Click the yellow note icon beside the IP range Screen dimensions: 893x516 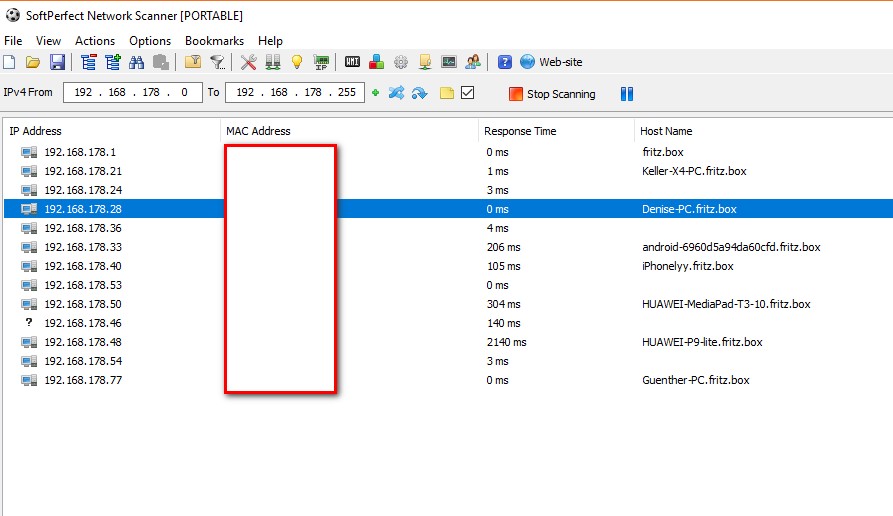(x=447, y=93)
